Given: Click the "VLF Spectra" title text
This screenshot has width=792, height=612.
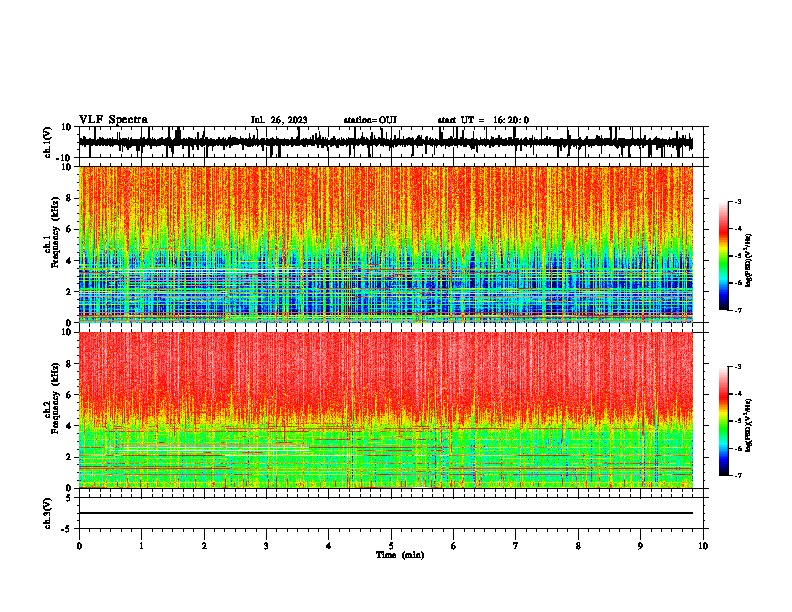Looking at the screenshot, I should click(113, 120).
